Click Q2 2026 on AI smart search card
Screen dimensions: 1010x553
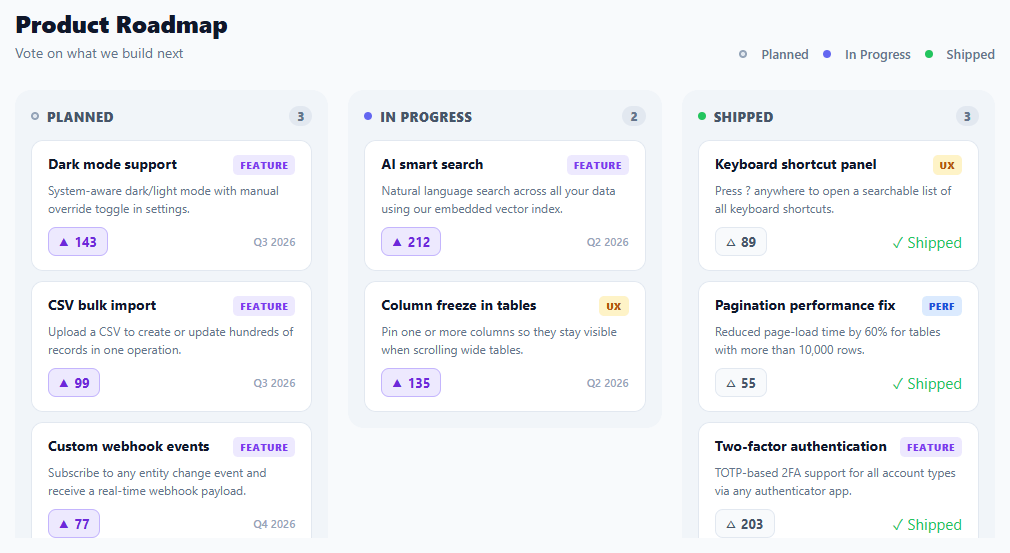click(x=607, y=242)
